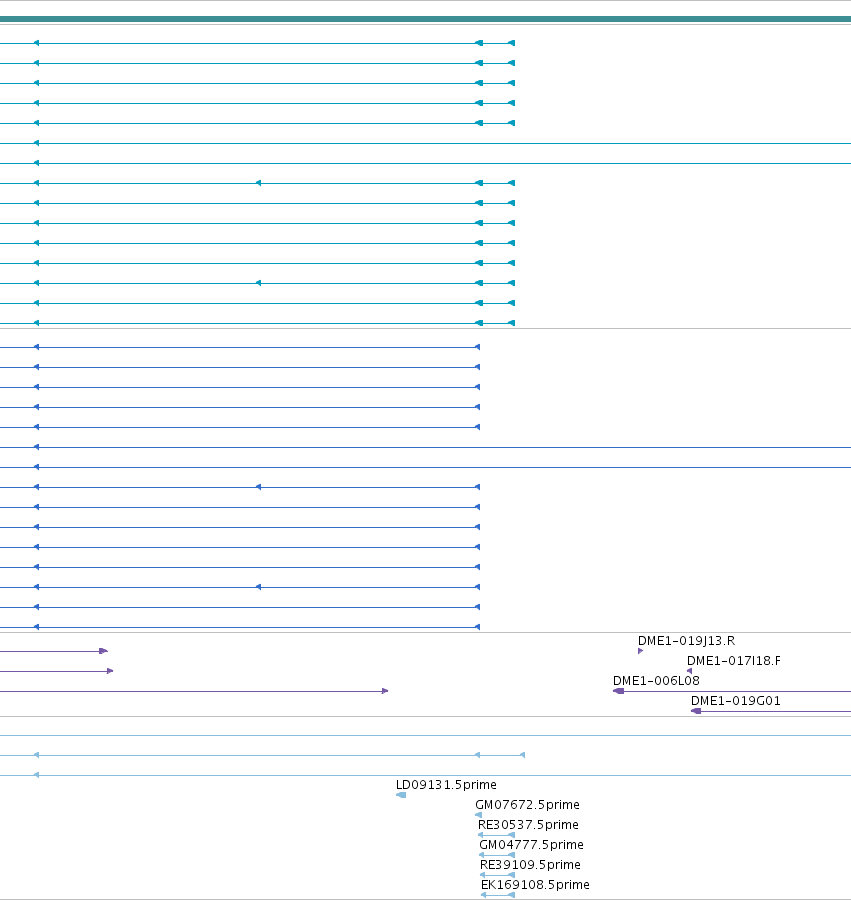The image size is (851, 900).
Task: Select the EK169108.5prime EST label
Action: (x=535, y=885)
